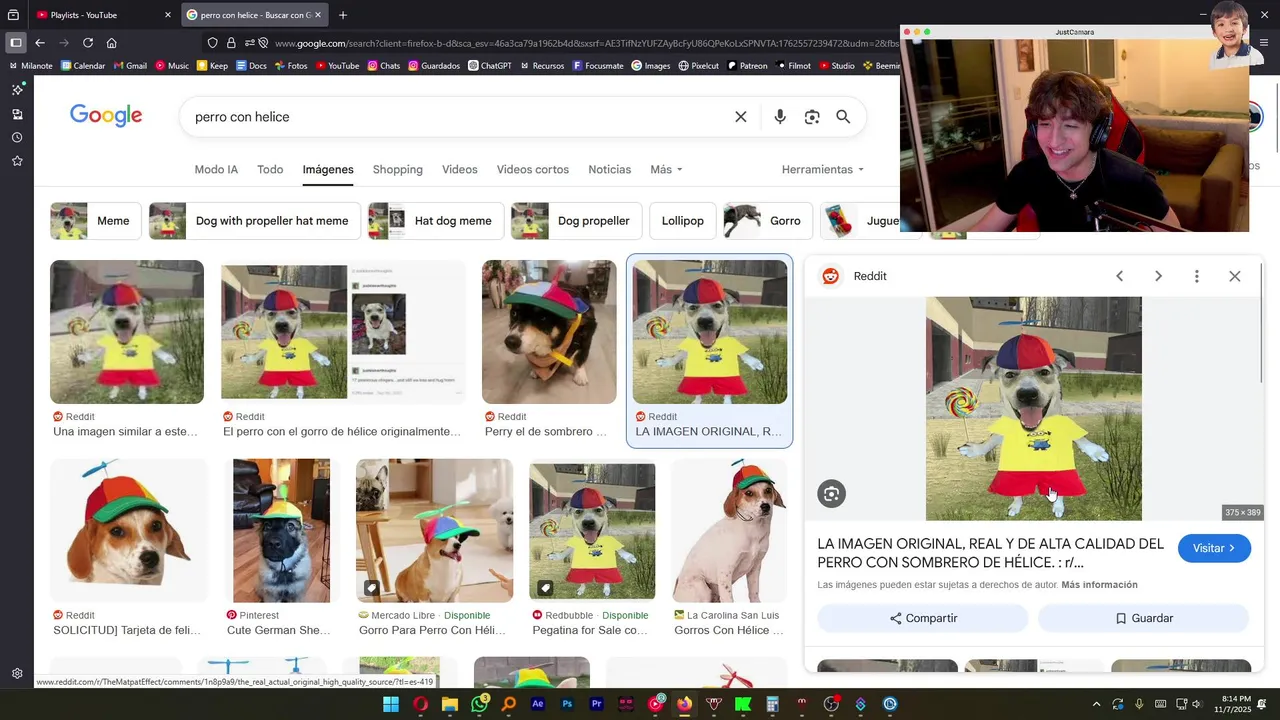Switch to the Noticias tab

click(610, 169)
